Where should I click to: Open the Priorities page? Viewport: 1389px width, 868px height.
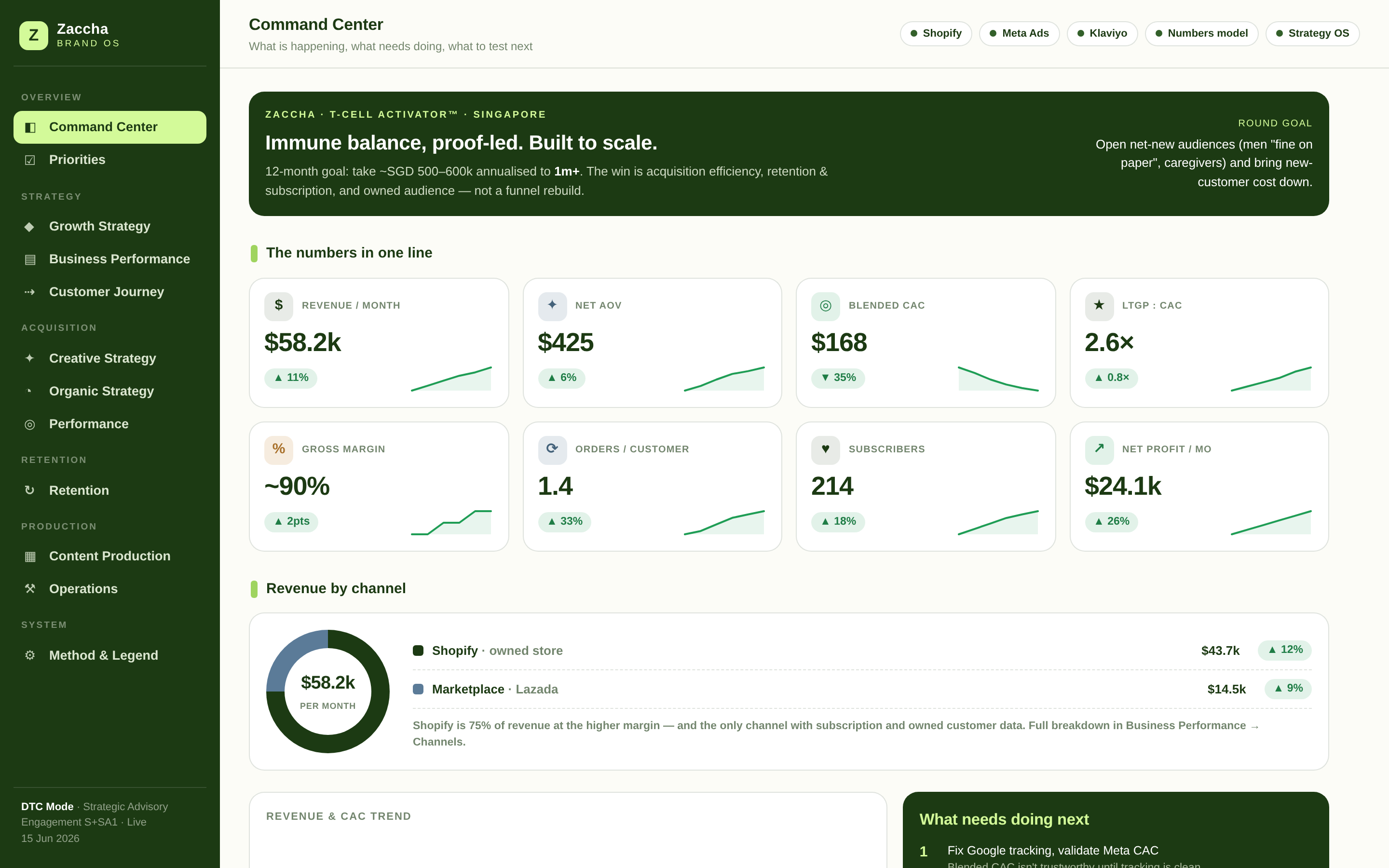point(109,160)
